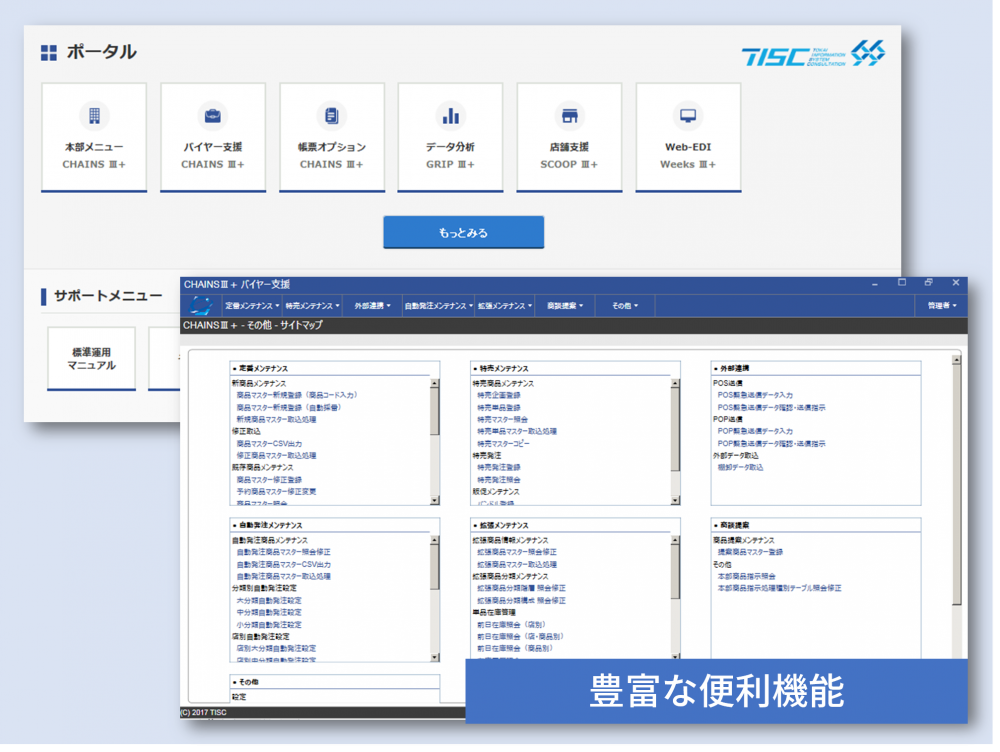Open バイヤー支援 CHAINS Ⅲ+ portal card

coord(213,137)
